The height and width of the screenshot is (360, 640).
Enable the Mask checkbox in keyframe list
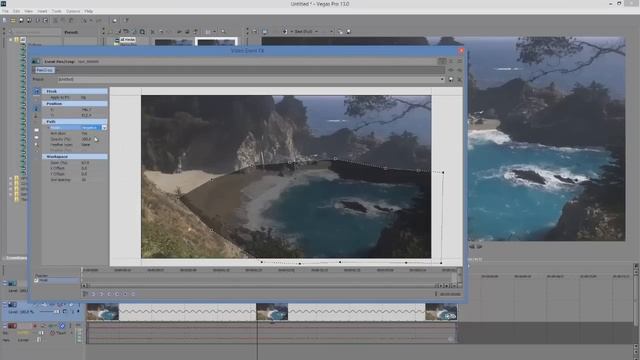36,280
